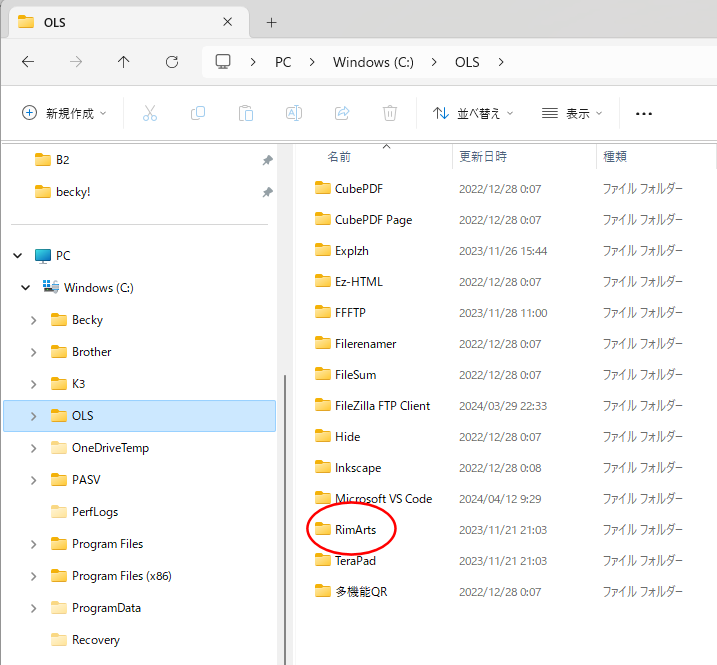Viewport: 717px width, 665px height.
Task: Open the 並べ替え sort dropdown
Action: [473, 113]
